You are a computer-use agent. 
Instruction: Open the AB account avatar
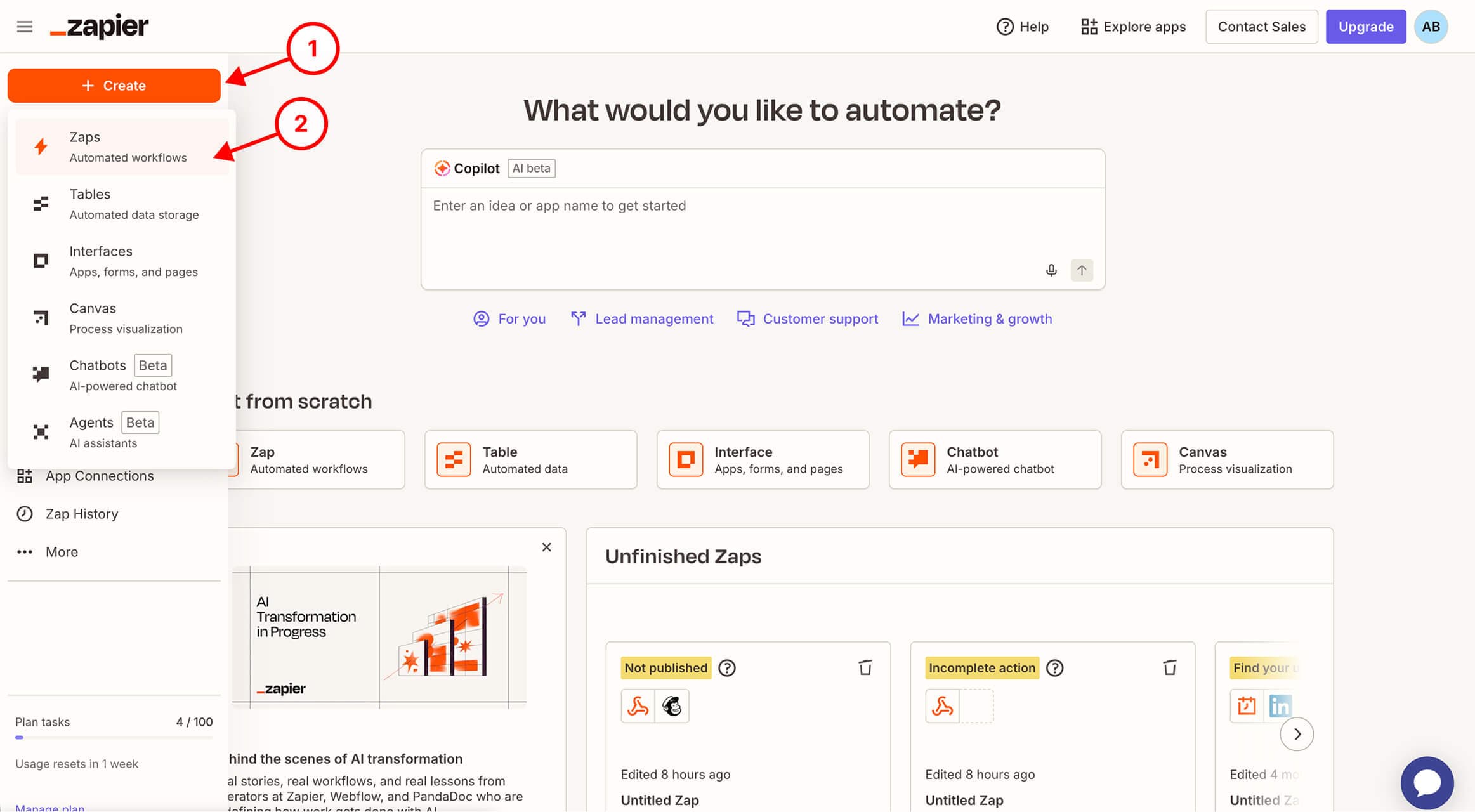[1431, 27]
